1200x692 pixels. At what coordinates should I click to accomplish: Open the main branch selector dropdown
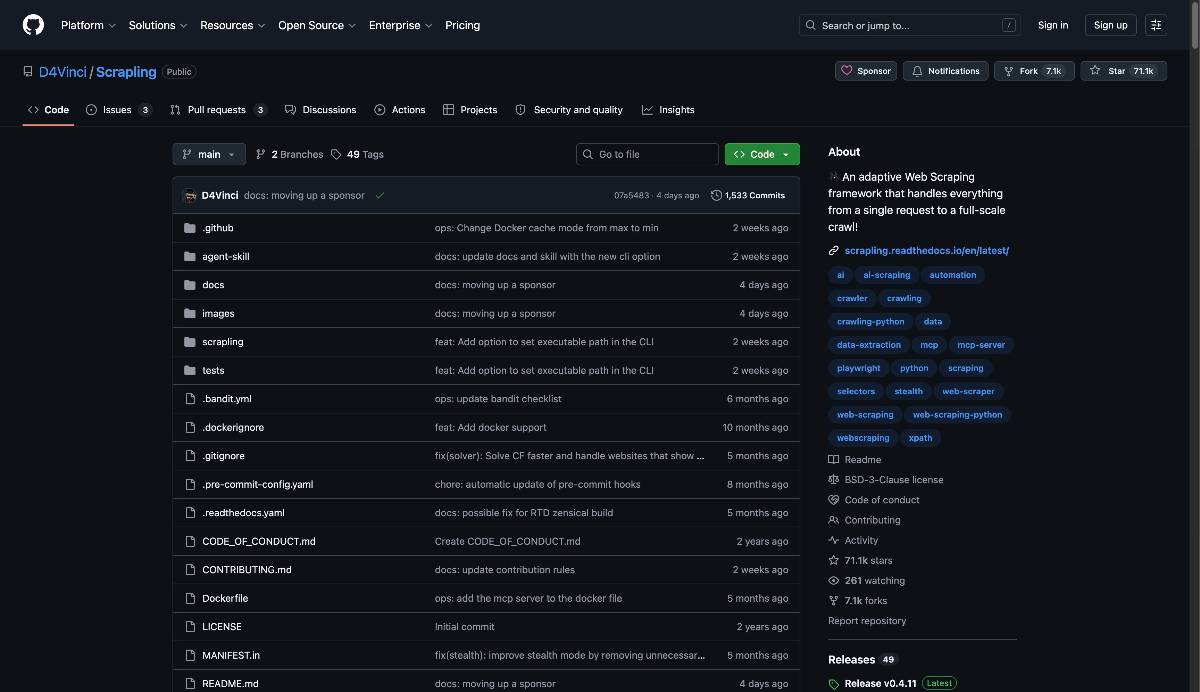coord(209,154)
